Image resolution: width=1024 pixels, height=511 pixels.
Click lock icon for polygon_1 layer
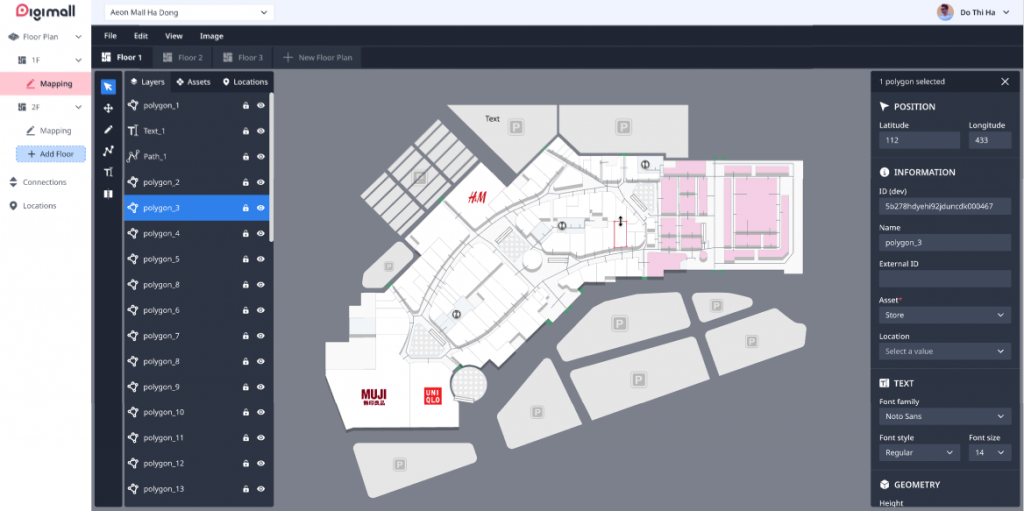pyautogui.click(x=245, y=105)
